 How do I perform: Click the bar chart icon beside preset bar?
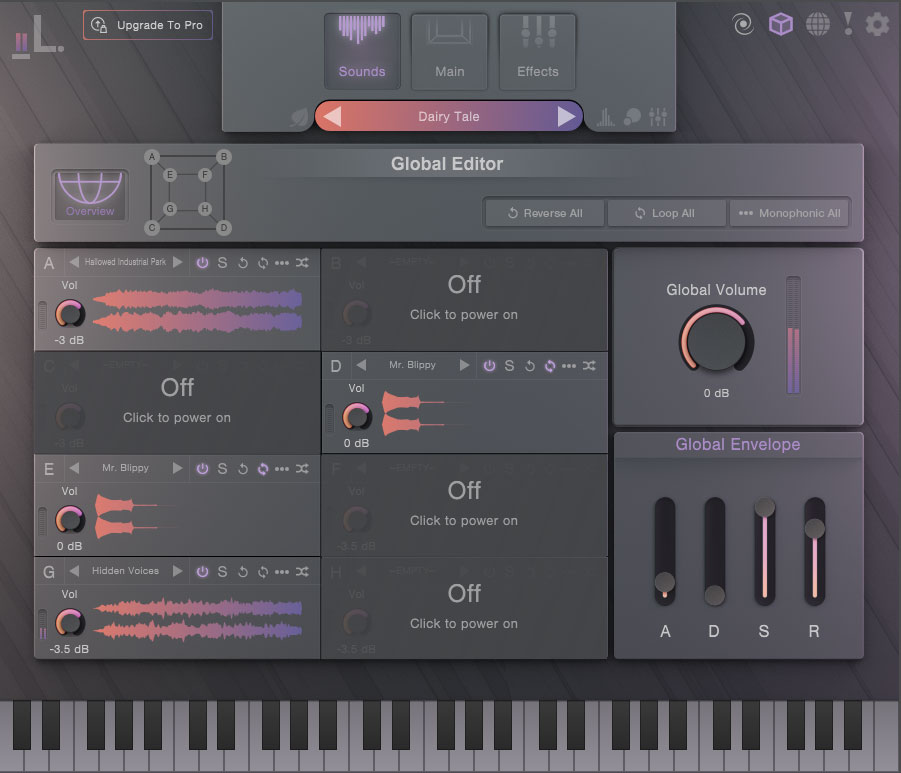point(605,117)
